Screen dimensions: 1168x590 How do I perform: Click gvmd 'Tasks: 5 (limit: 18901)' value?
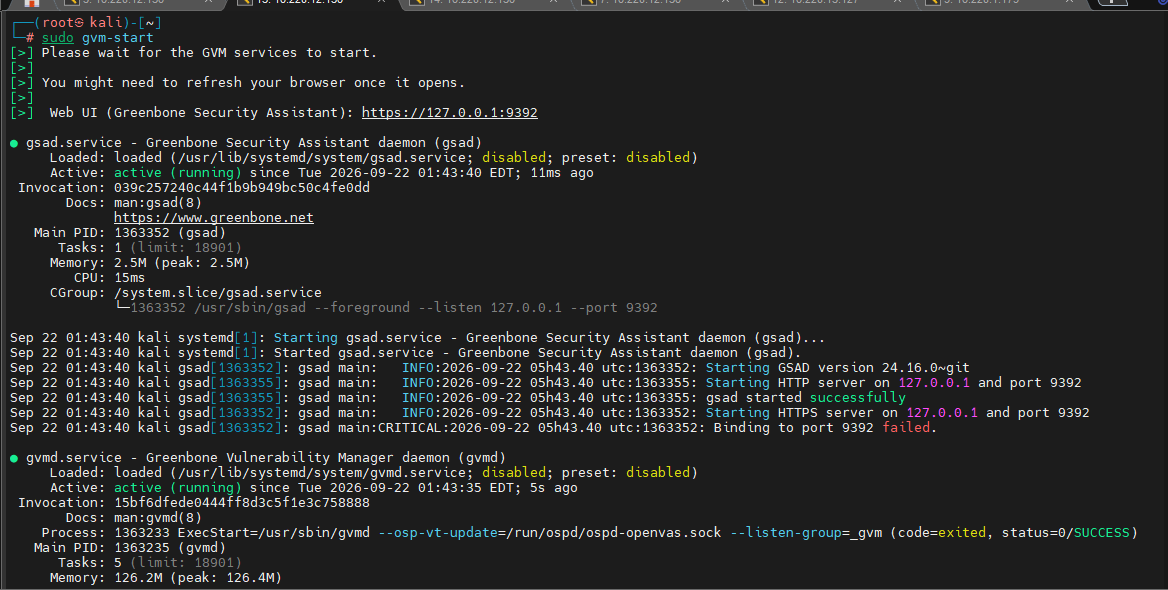(x=178, y=562)
